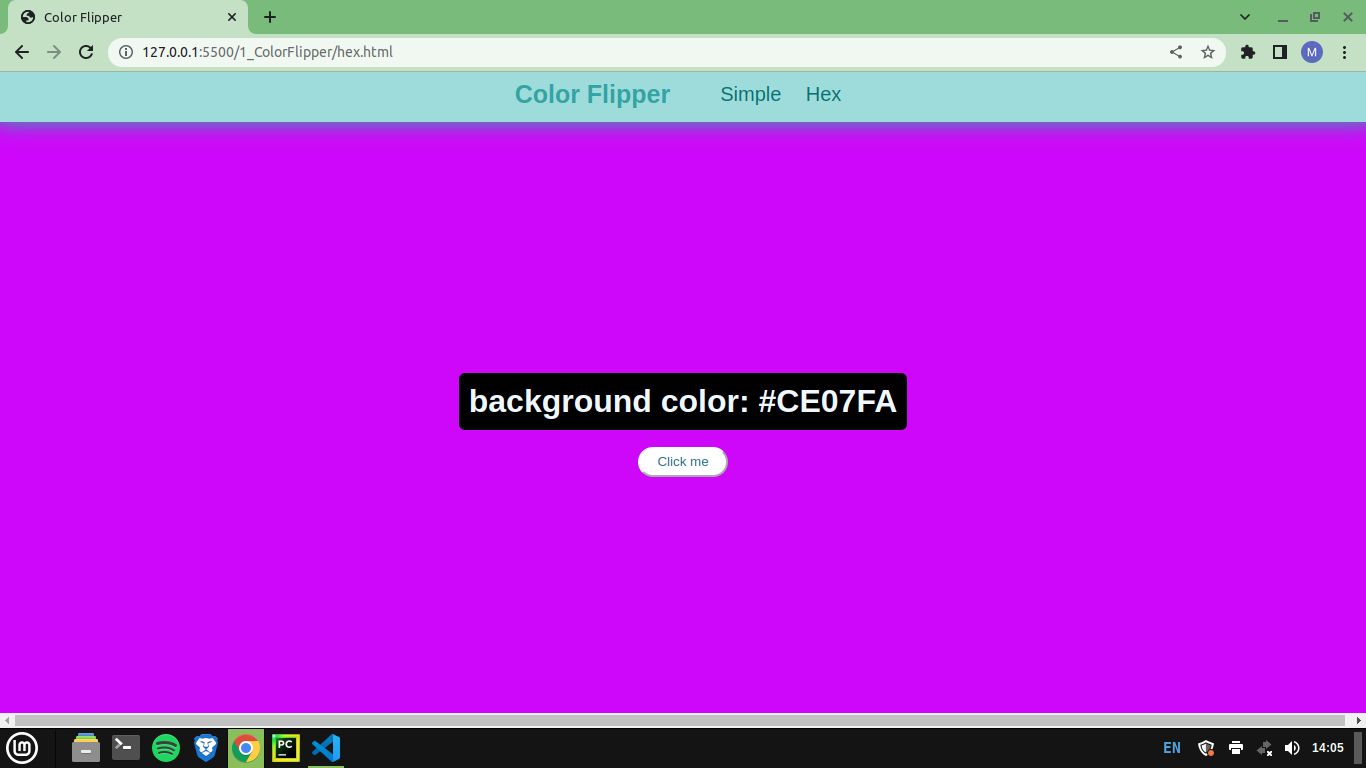Switch to the Hex navigation item
The height and width of the screenshot is (768, 1366).
[x=823, y=94]
